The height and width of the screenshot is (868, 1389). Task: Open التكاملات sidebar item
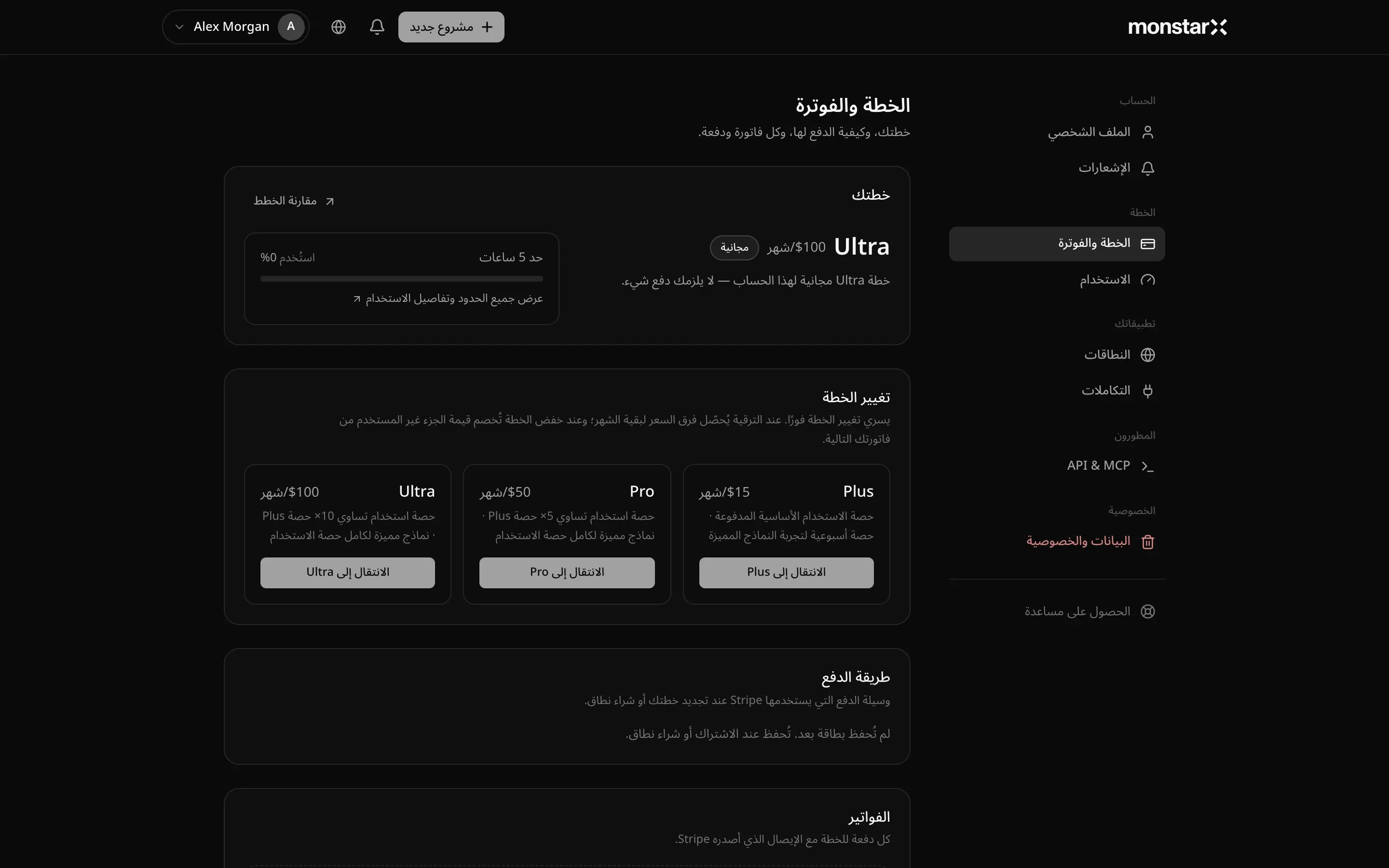pyautogui.click(x=1057, y=391)
